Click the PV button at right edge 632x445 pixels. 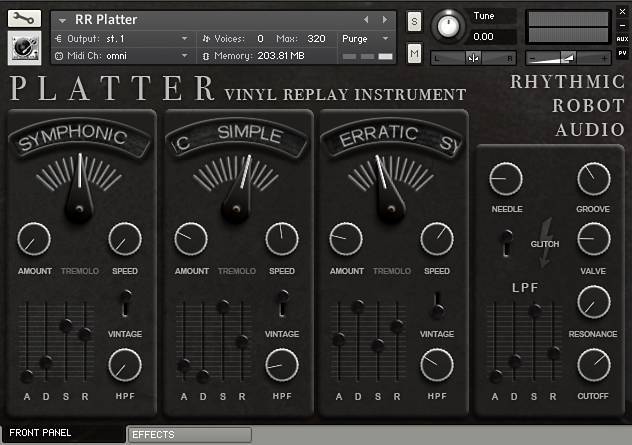coord(622,53)
